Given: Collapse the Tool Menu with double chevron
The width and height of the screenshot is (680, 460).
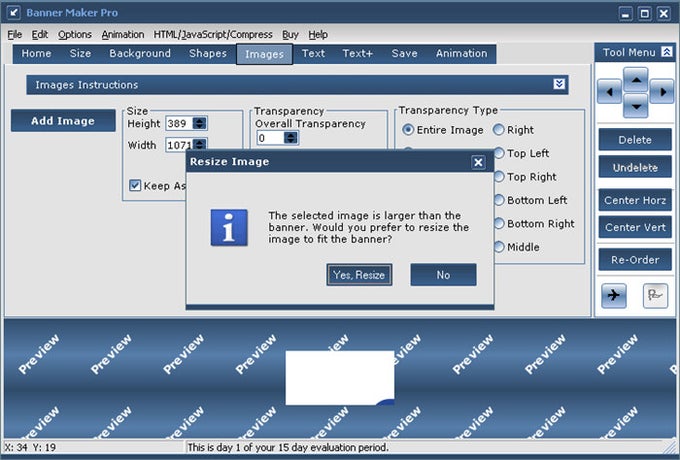Looking at the screenshot, I should click(667, 52).
